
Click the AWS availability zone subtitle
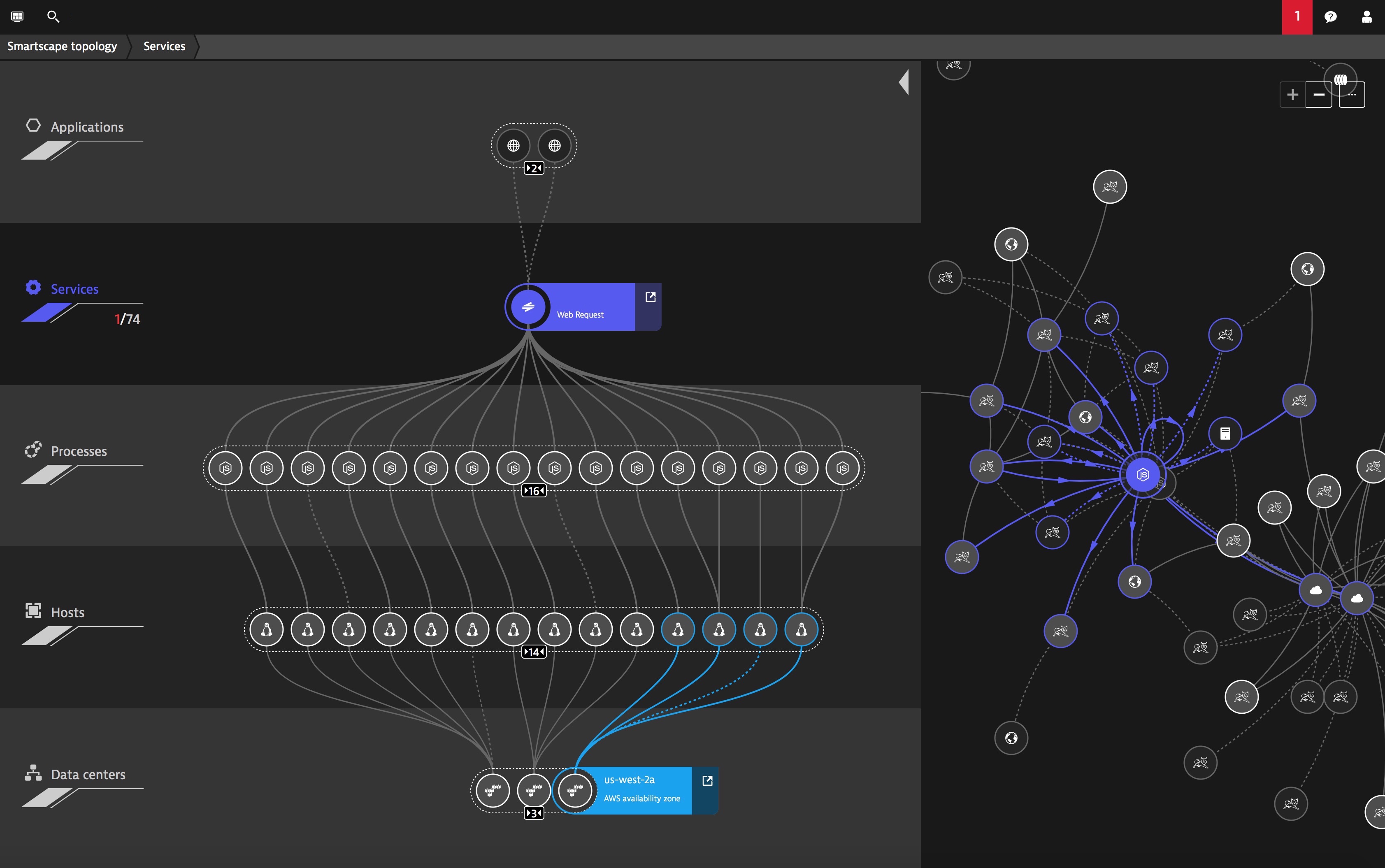pyautogui.click(x=642, y=798)
